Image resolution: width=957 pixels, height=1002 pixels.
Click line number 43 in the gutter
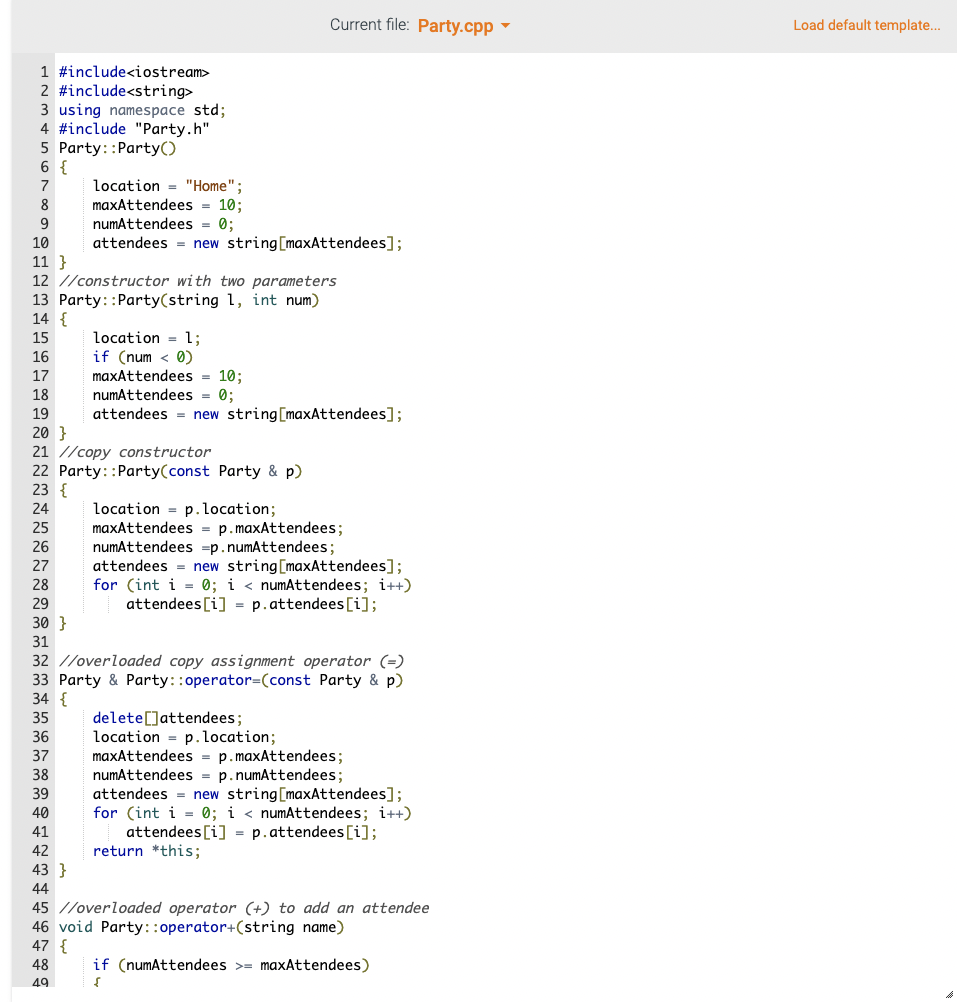[41, 870]
